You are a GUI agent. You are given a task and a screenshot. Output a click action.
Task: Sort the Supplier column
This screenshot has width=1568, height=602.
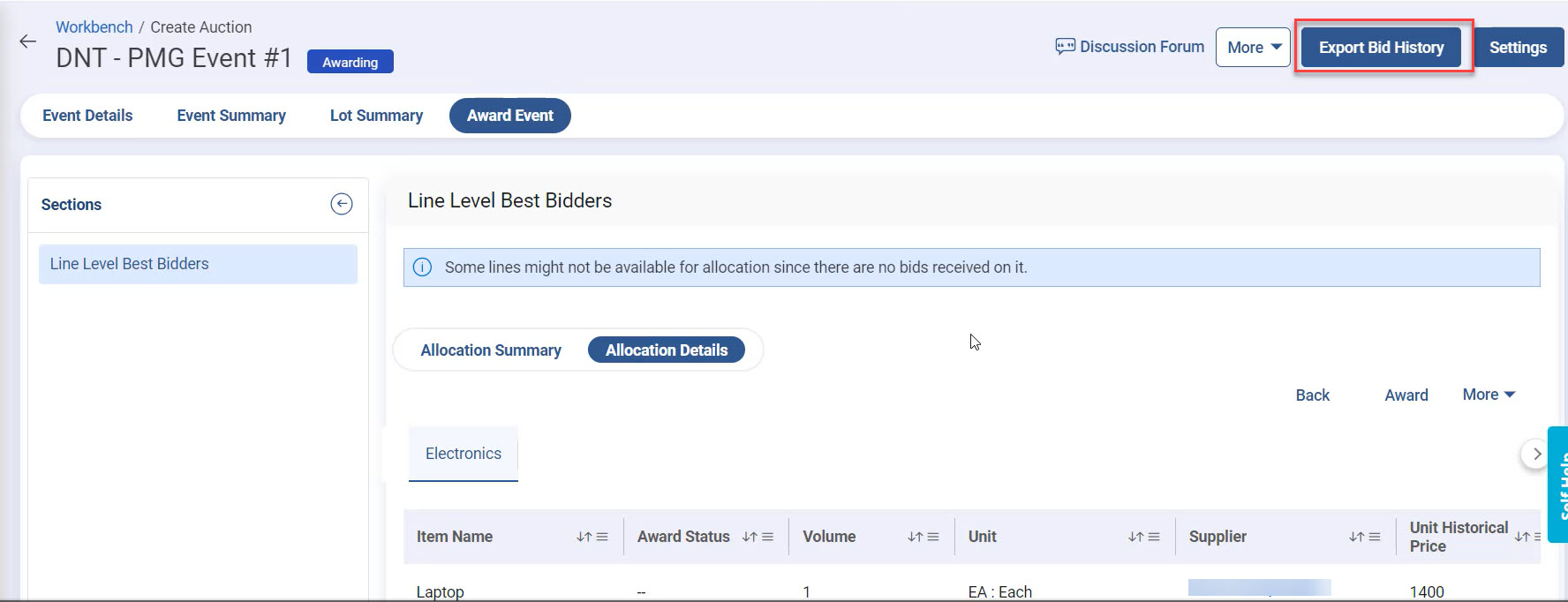(1356, 537)
